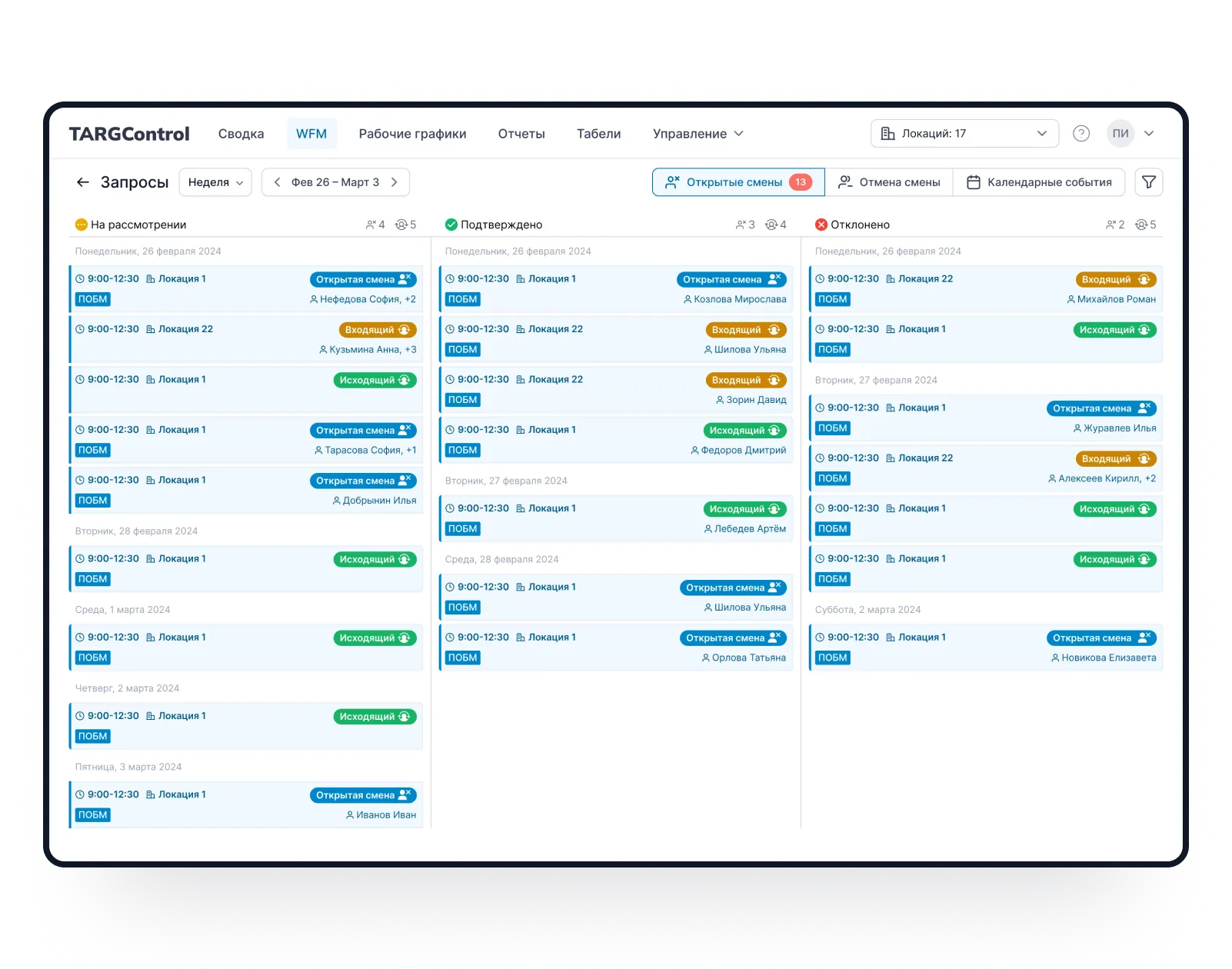This screenshot has height=969, width=1232.
Task: Open the Неделя period dropdown
Action: (215, 182)
